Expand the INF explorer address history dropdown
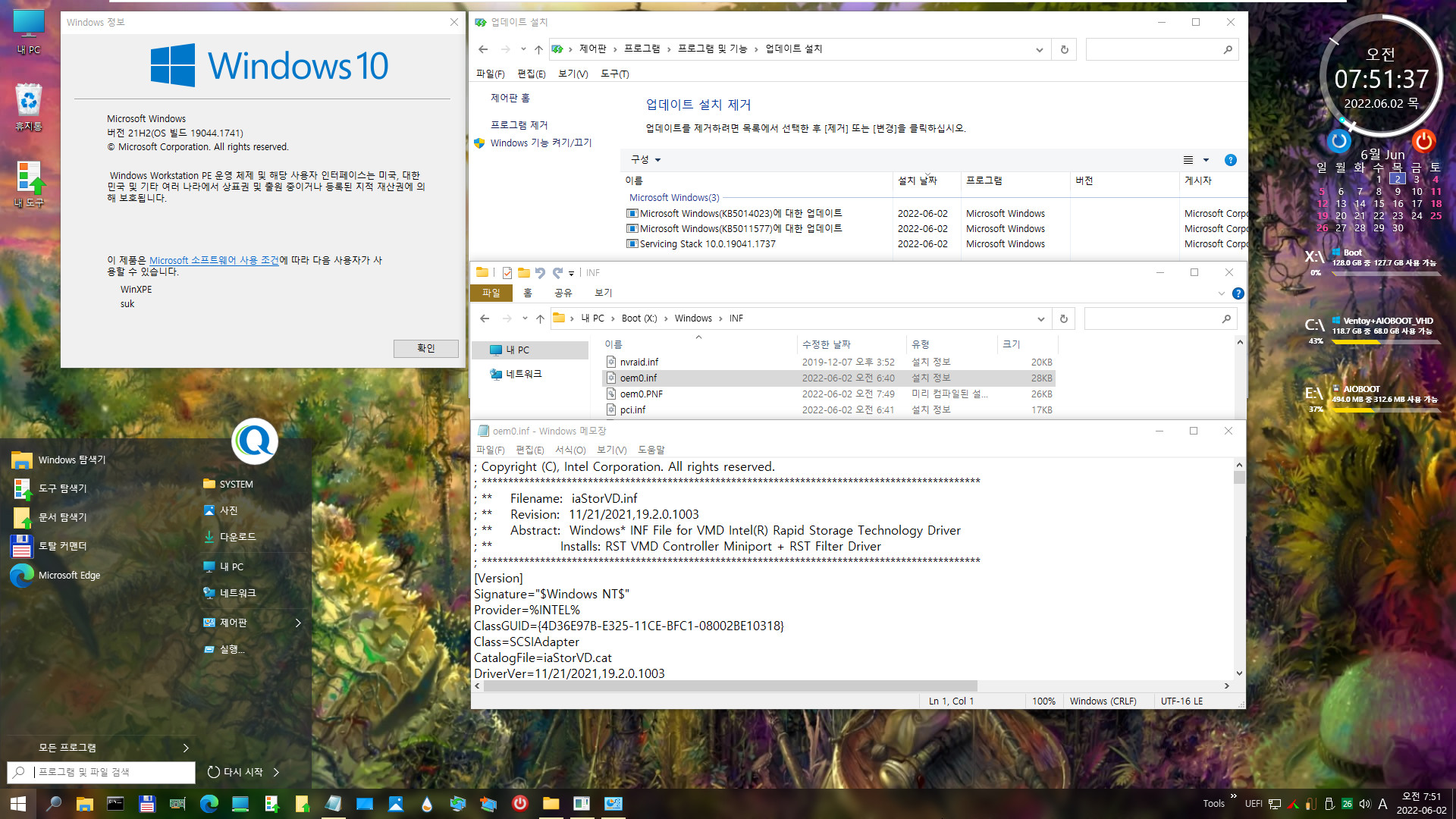This screenshot has height=819, width=1456. tap(1040, 319)
